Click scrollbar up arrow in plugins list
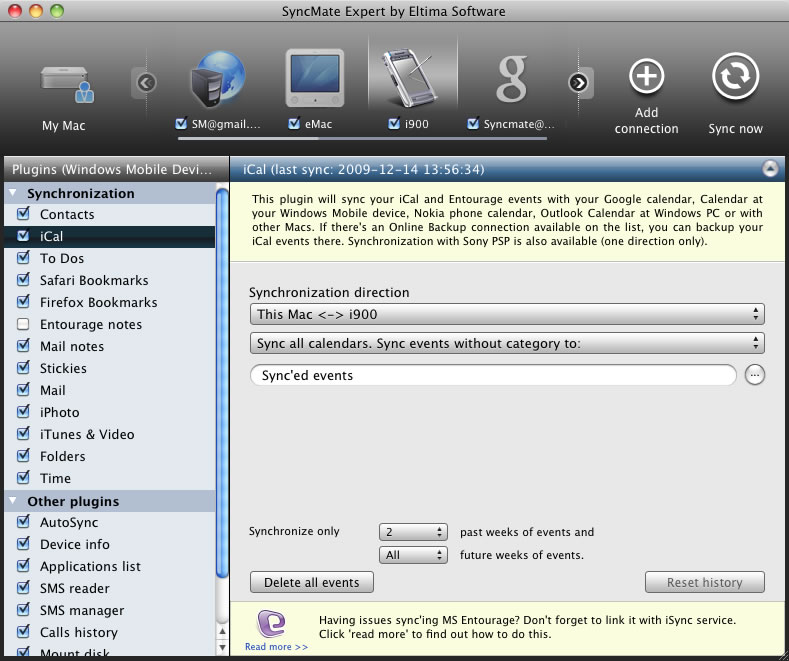The height and width of the screenshot is (661, 789). (x=222, y=630)
